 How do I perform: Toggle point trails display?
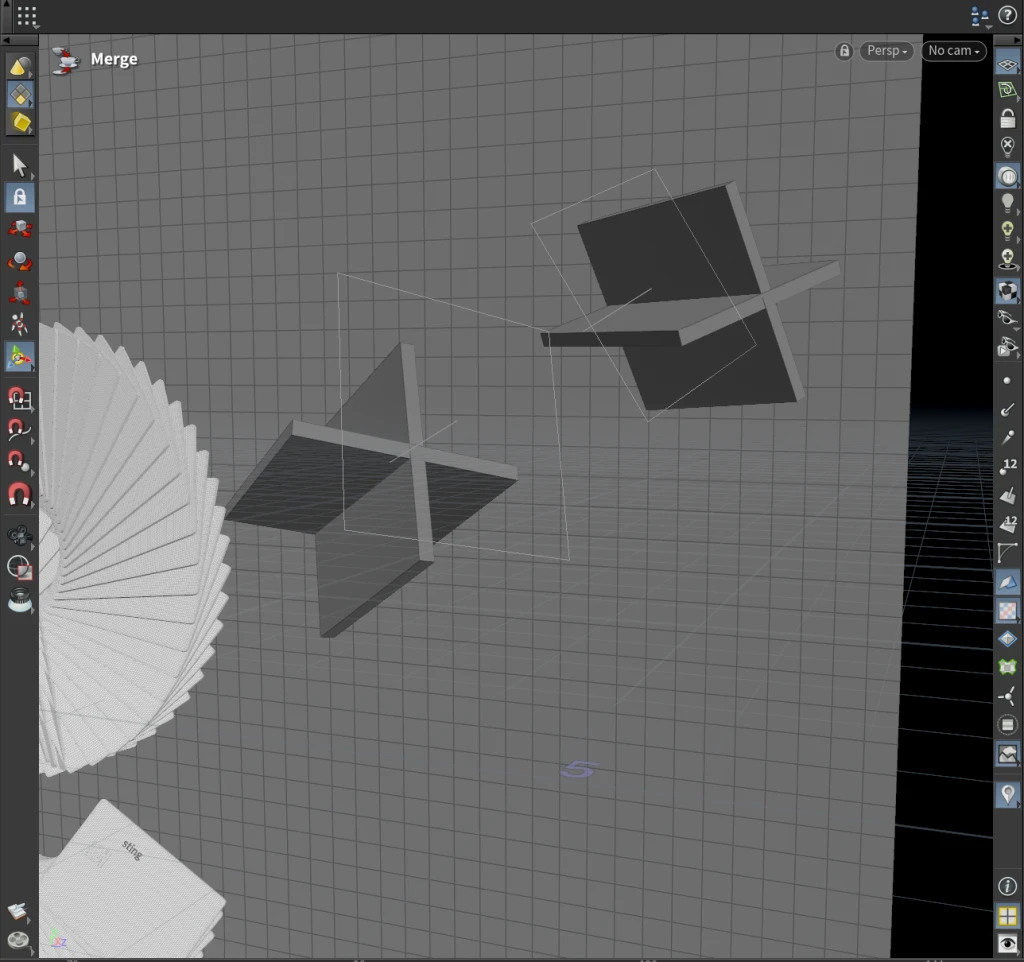point(1007,437)
